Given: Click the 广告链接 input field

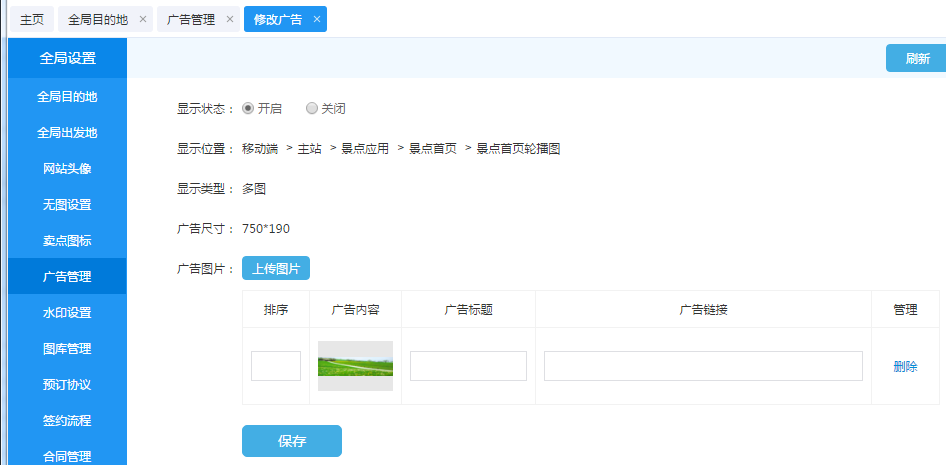Looking at the screenshot, I should click(703, 366).
